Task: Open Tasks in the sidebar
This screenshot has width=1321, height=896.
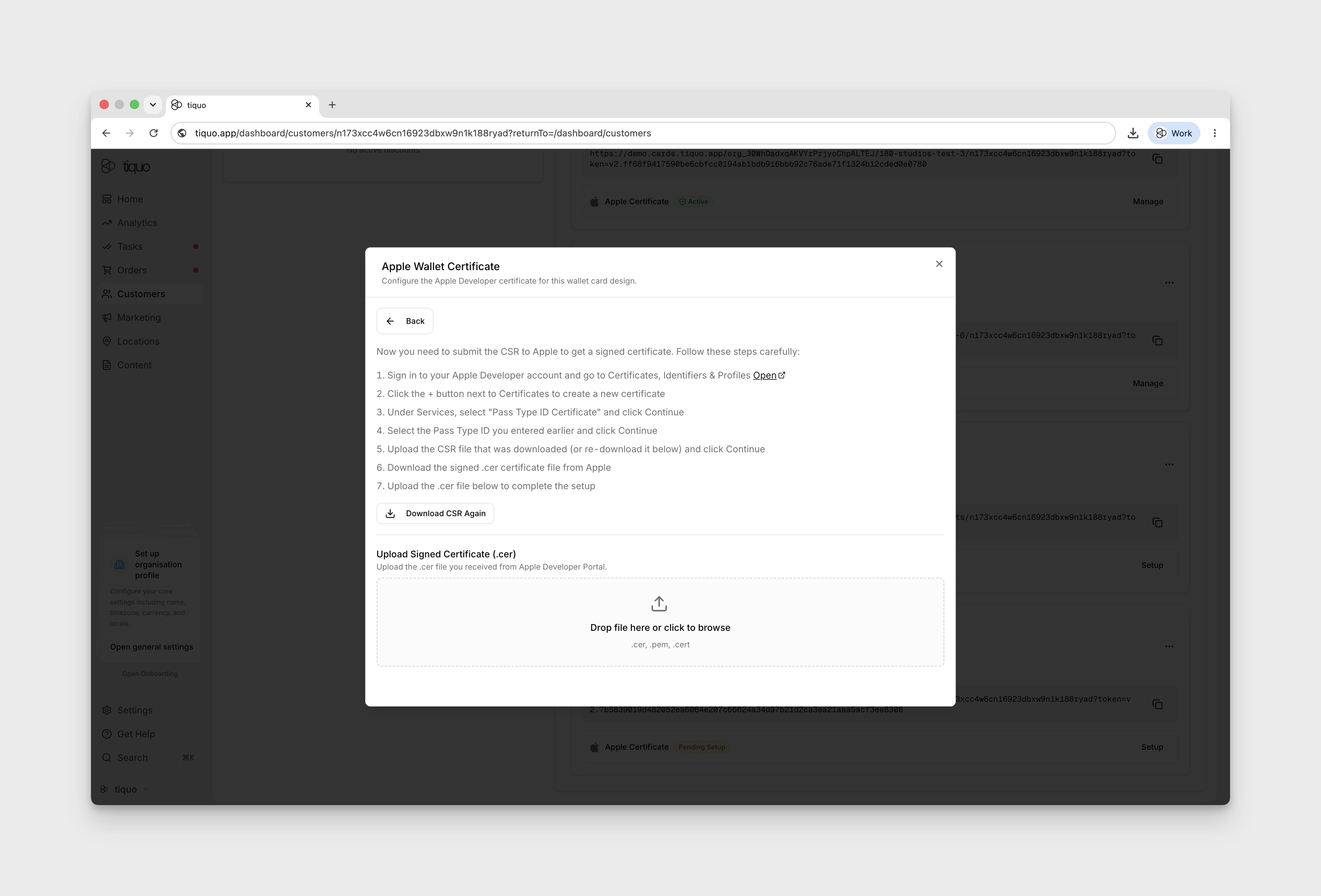Action: (x=150, y=247)
